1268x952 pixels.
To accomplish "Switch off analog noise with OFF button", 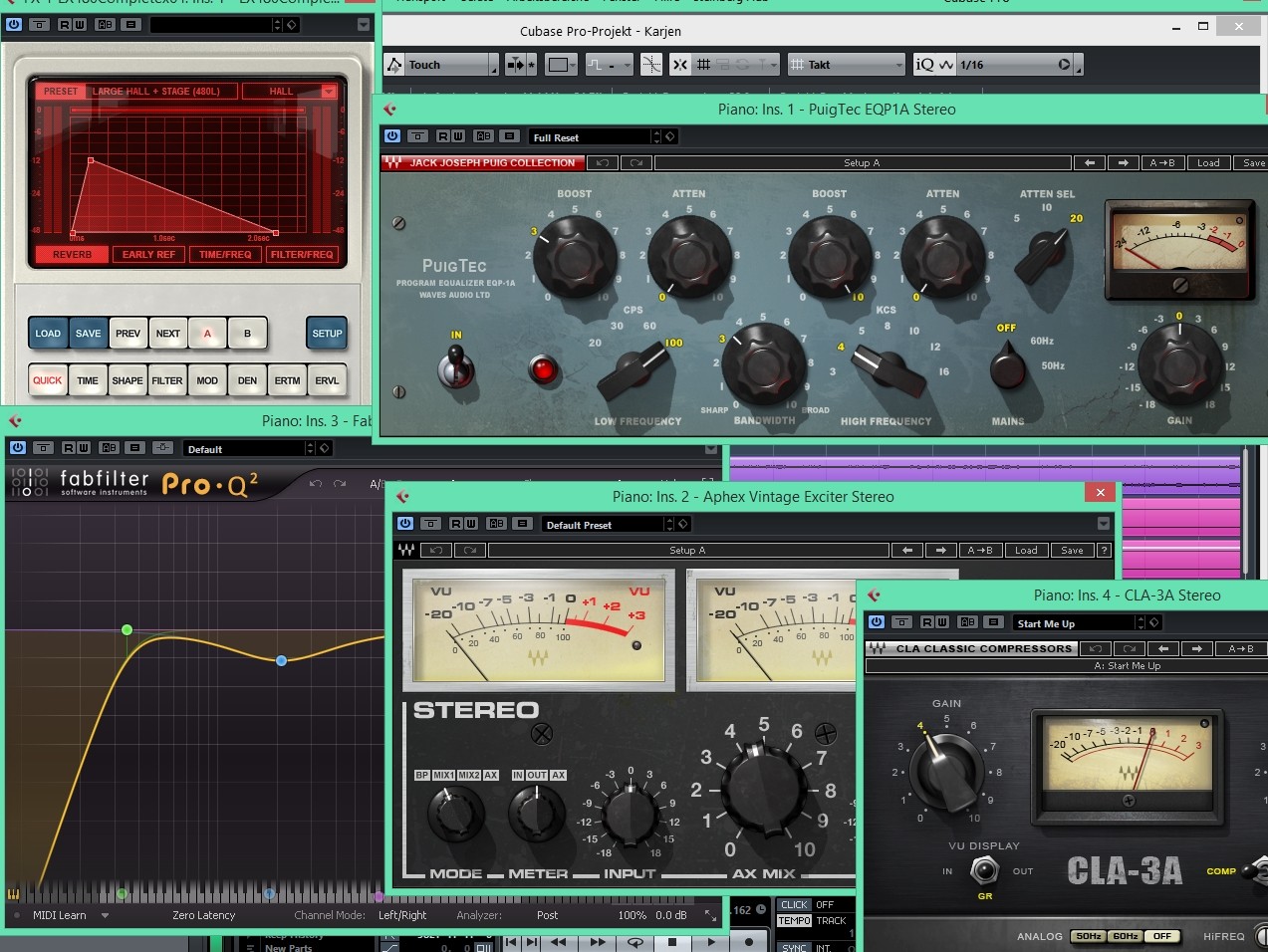I will point(1161,936).
